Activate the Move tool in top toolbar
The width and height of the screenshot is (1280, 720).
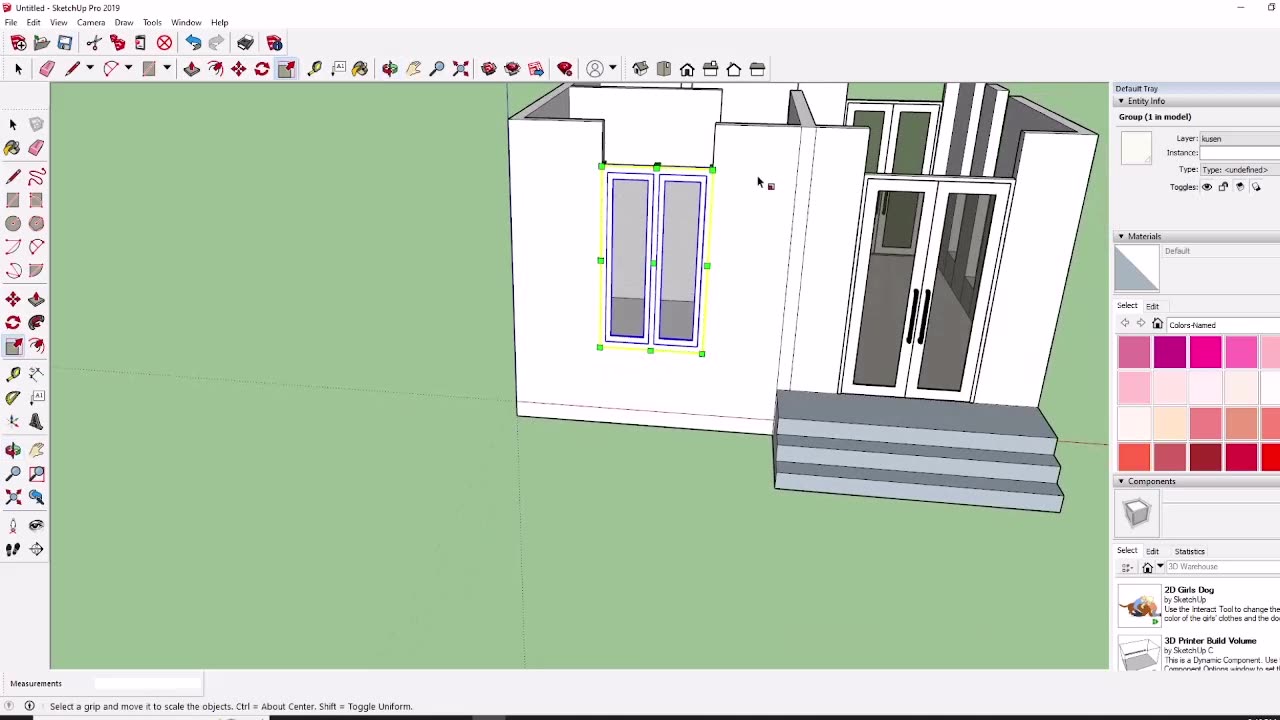point(238,69)
